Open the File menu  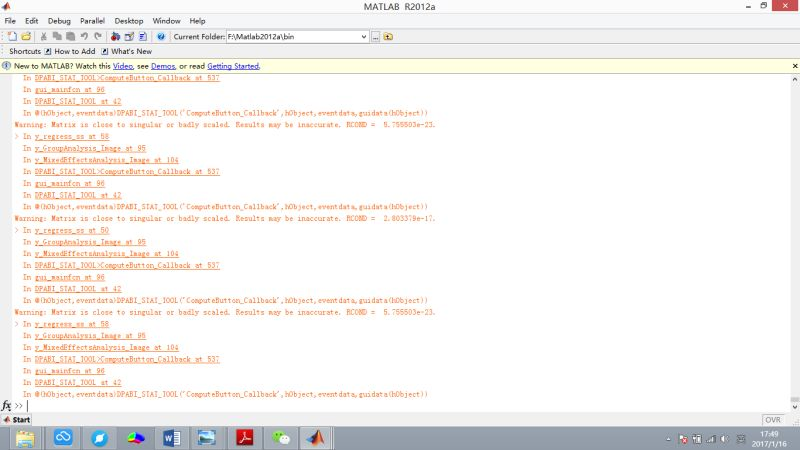pyautogui.click(x=10, y=21)
